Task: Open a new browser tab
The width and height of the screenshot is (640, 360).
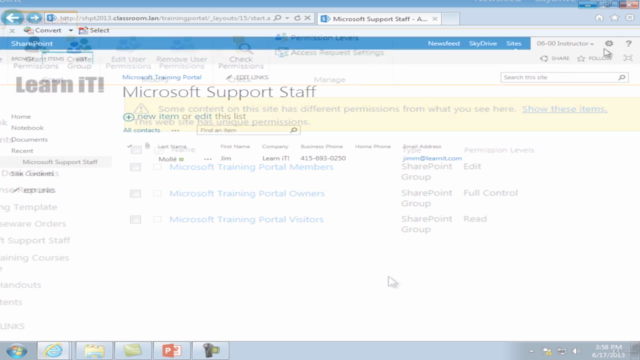Action: coord(451,19)
